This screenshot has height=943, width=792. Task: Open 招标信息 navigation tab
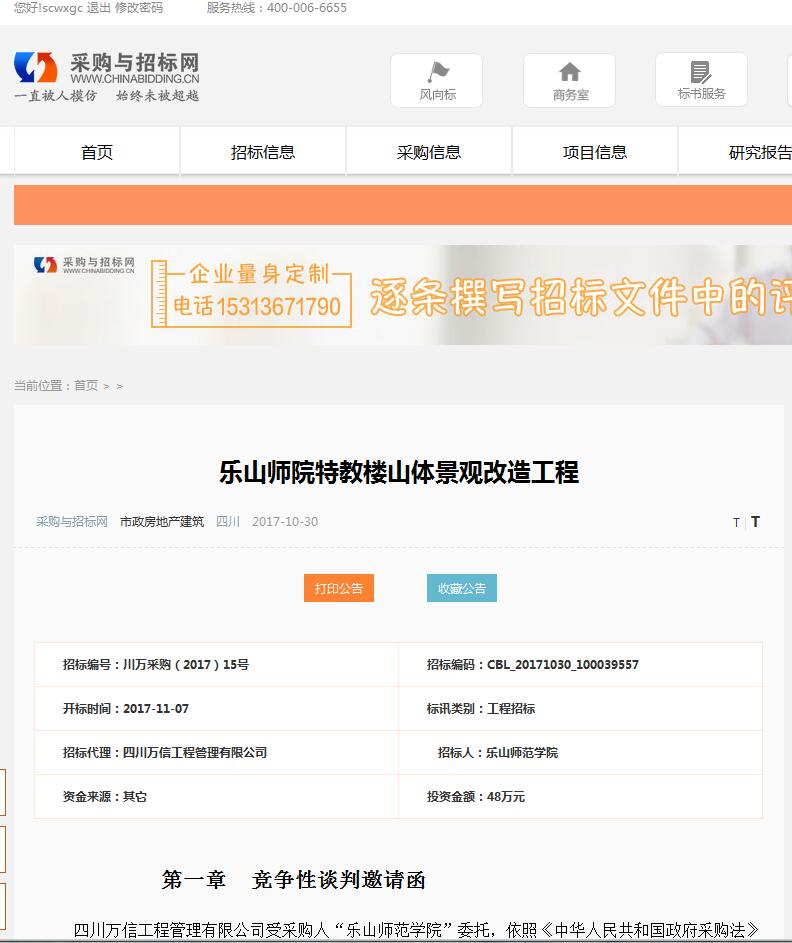[263, 152]
